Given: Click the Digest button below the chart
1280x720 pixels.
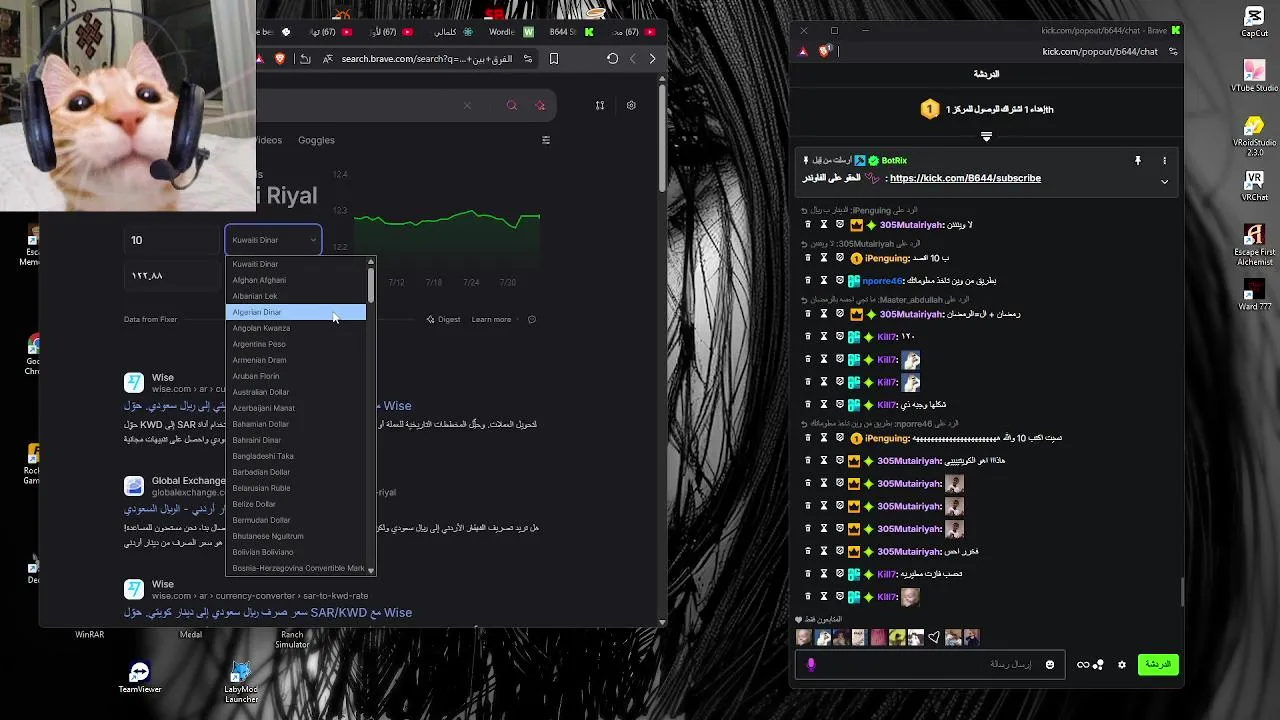Looking at the screenshot, I should (443, 319).
